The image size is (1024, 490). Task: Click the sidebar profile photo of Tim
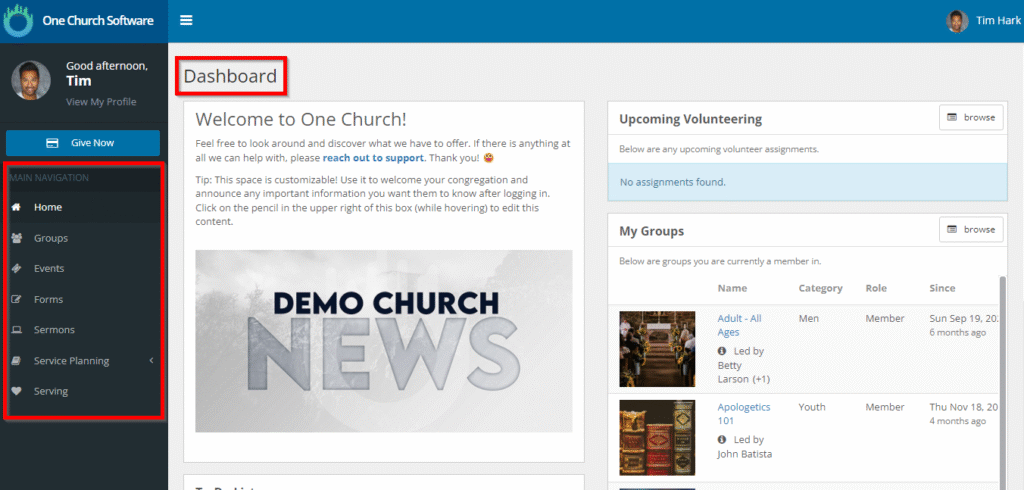[31, 80]
